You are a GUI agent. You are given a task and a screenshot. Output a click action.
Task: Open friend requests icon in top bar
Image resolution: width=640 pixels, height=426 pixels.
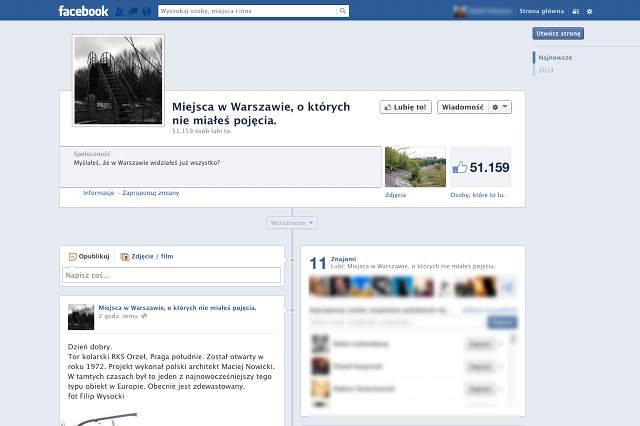[119, 11]
